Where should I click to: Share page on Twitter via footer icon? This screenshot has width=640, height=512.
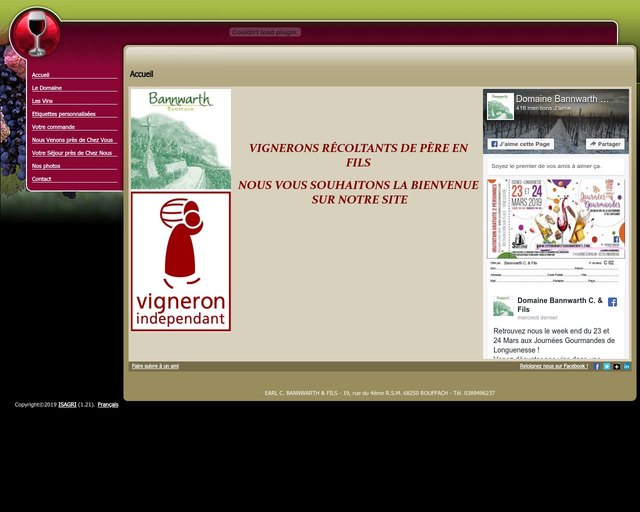coord(607,366)
